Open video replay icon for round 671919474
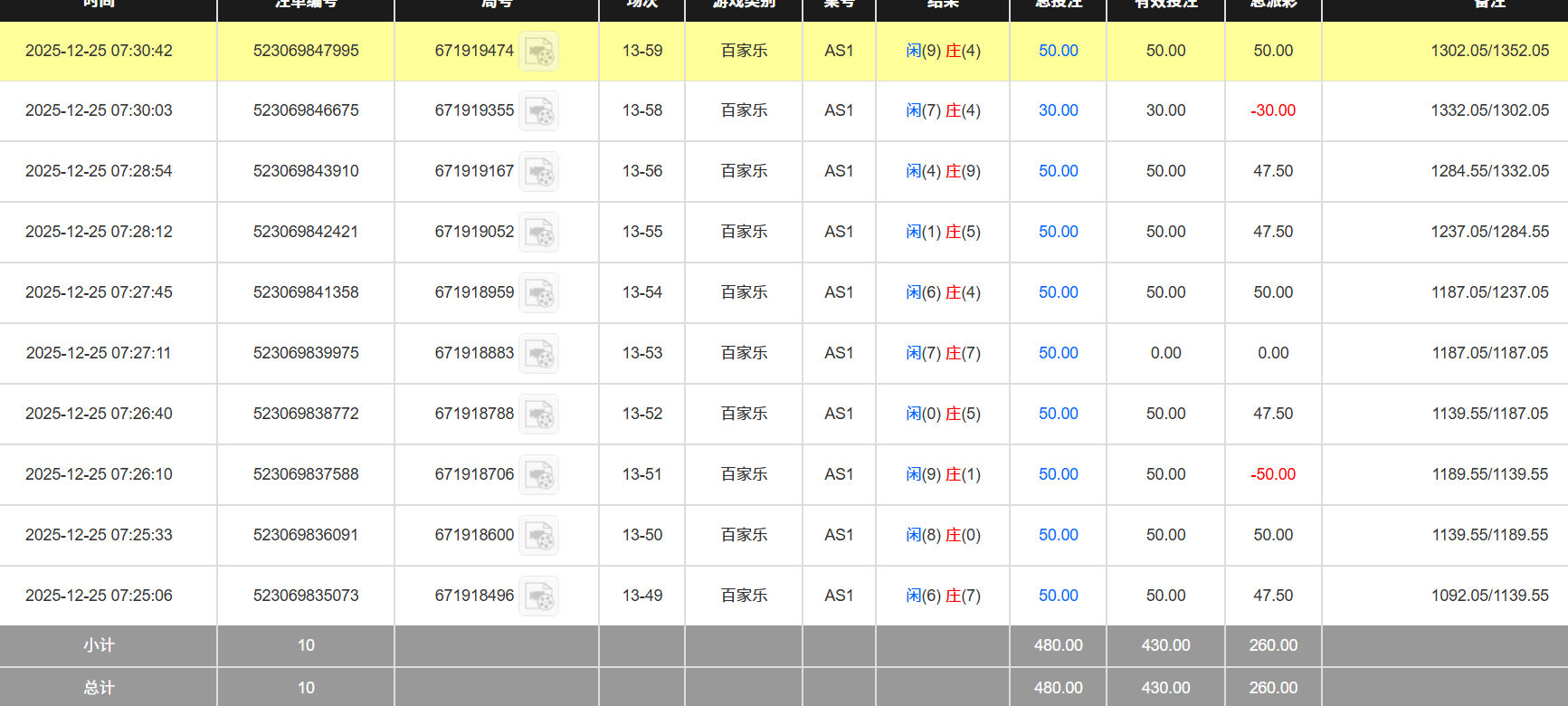Viewport: 1568px width, 706px height. pyautogui.click(x=539, y=51)
